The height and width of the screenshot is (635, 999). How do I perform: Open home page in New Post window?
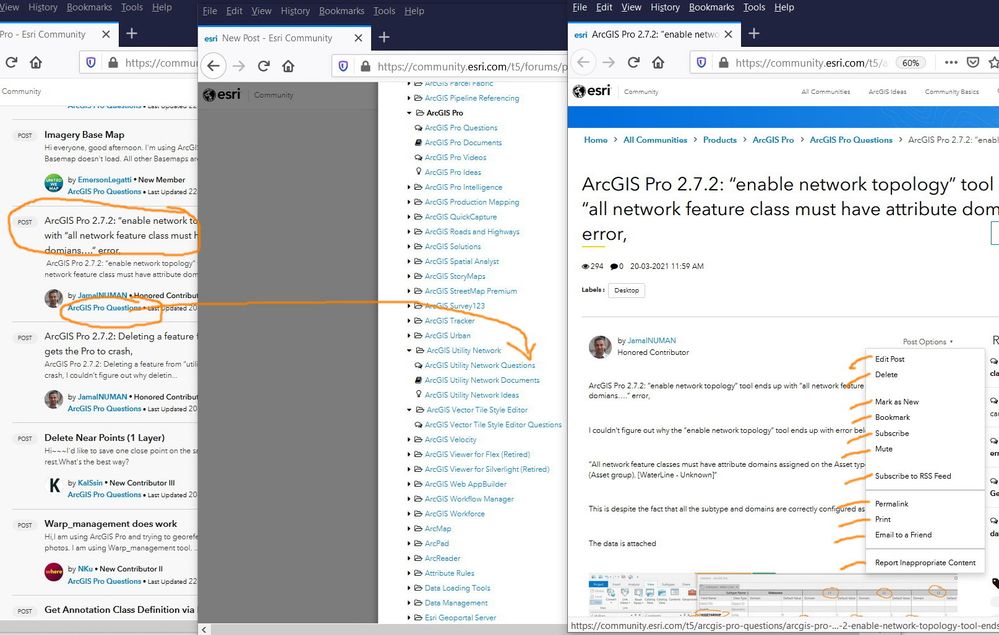(288, 66)
